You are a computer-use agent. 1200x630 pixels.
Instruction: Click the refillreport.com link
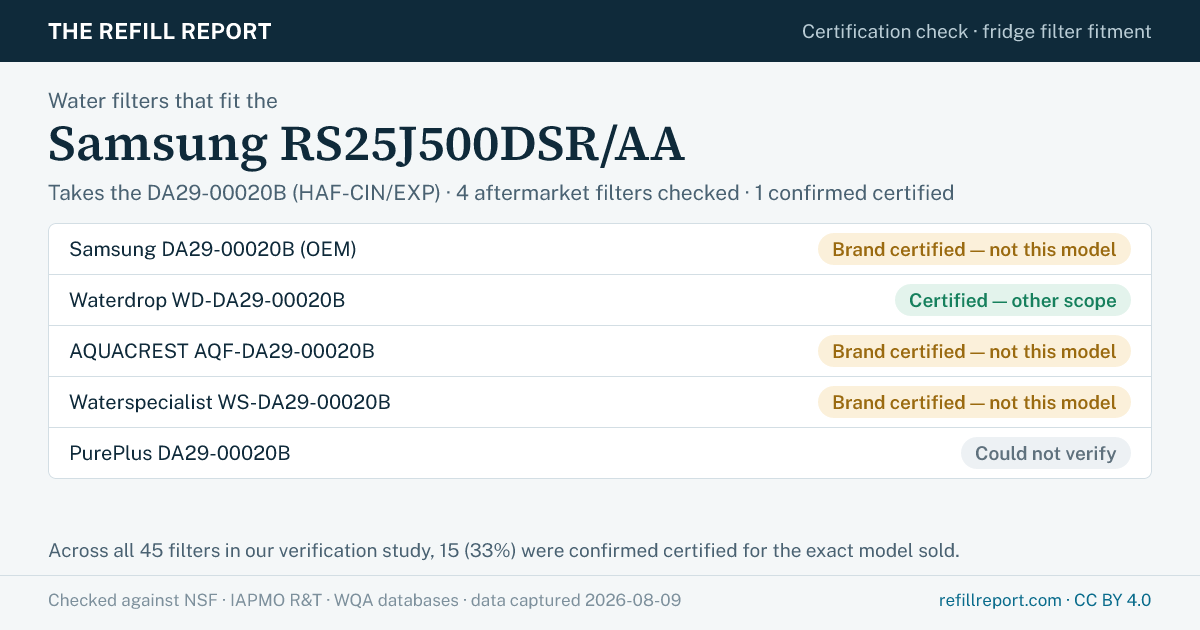point(1000,600)
